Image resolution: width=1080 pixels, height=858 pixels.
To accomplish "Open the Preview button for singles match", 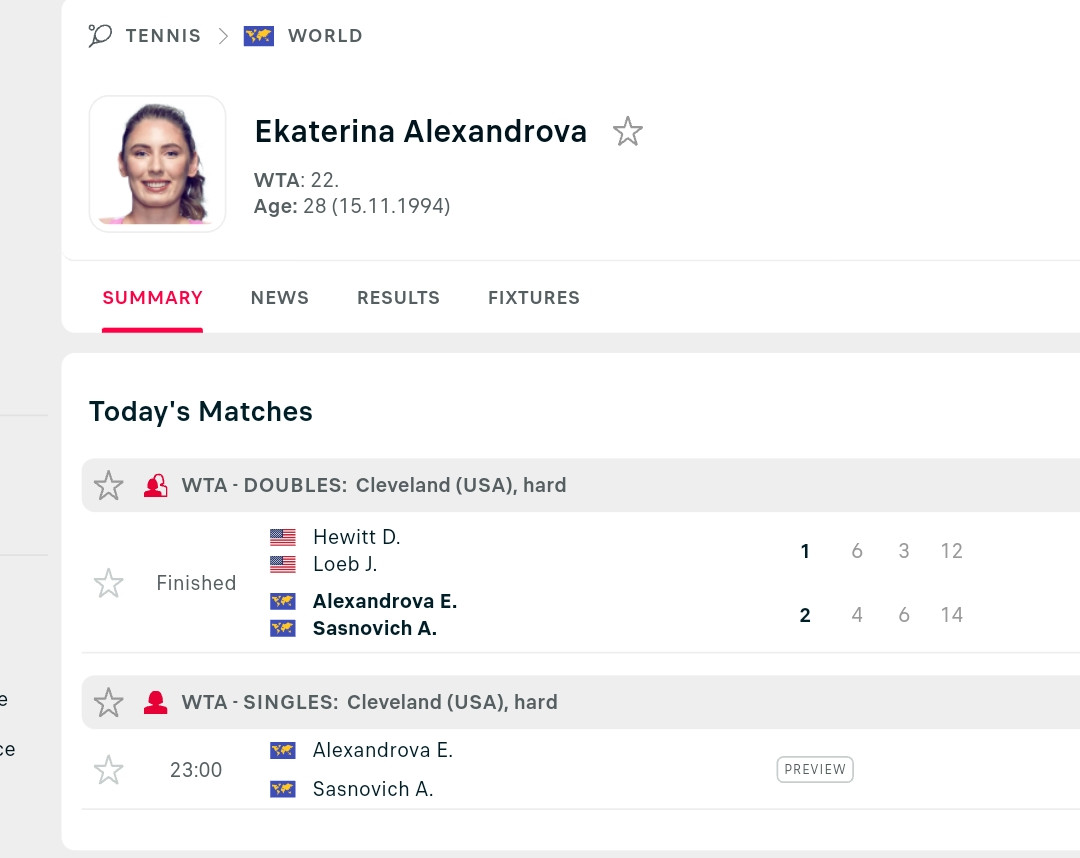I will pyautogui.click(x=815, y=769).
